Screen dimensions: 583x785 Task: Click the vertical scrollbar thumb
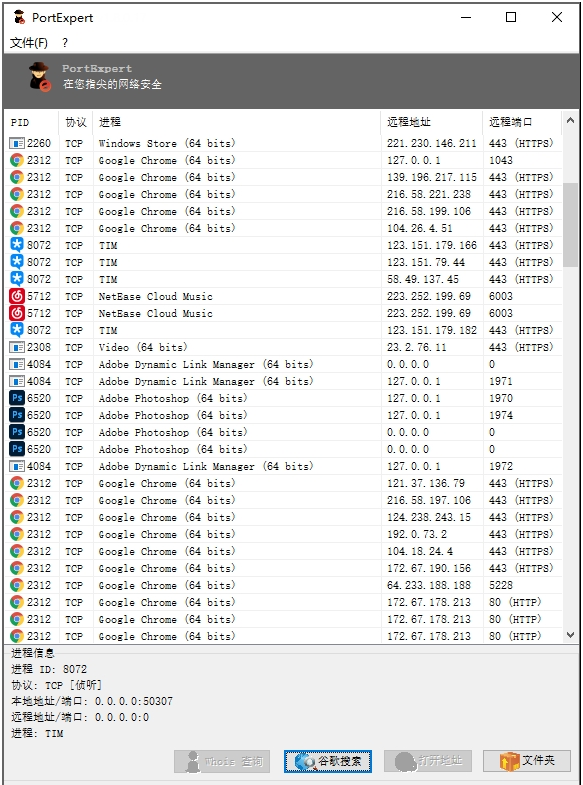tap(570, 225)
